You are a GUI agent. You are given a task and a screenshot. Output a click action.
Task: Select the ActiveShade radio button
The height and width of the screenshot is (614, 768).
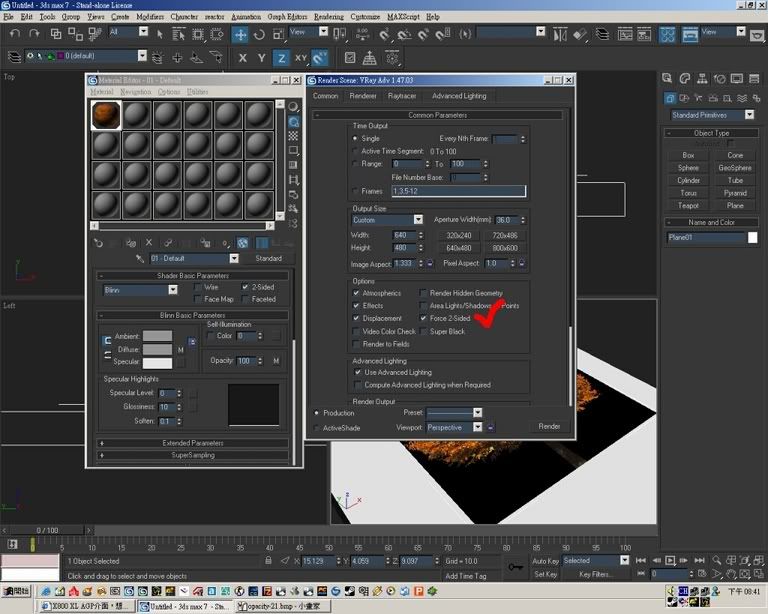tap(316, 428)
